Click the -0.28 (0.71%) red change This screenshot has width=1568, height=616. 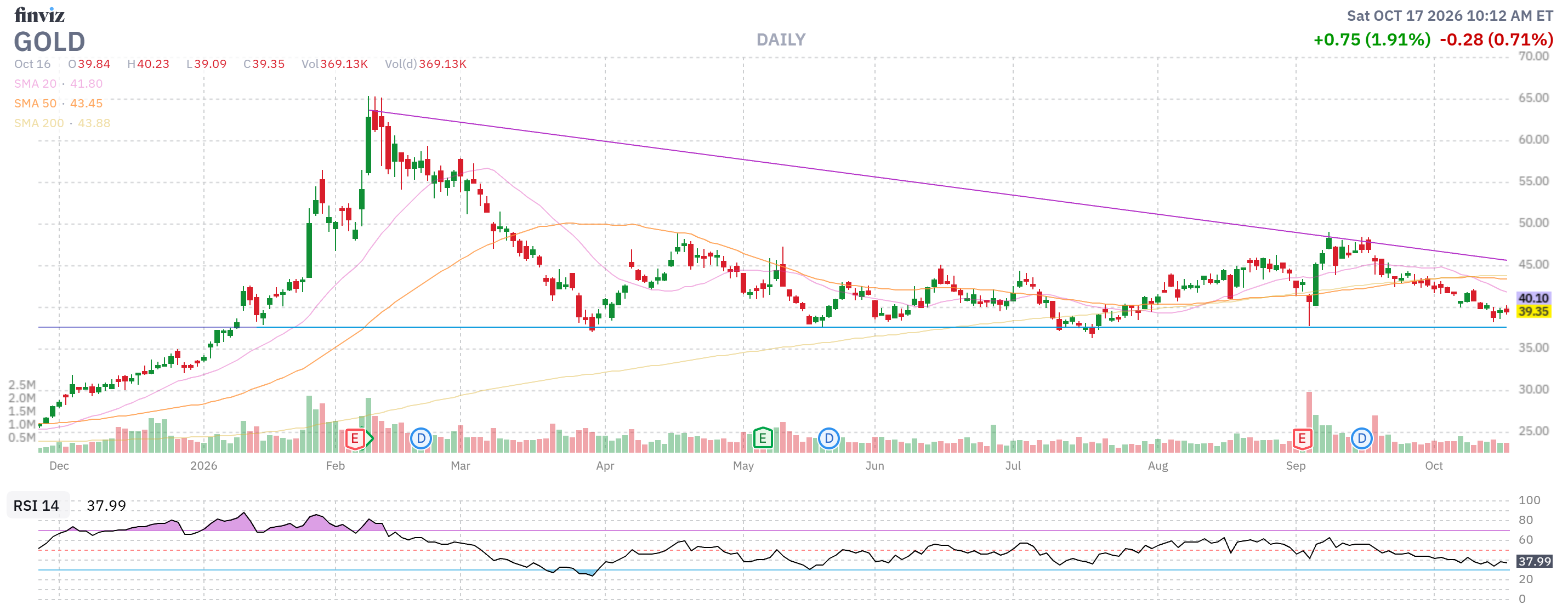coord(1496,40)
